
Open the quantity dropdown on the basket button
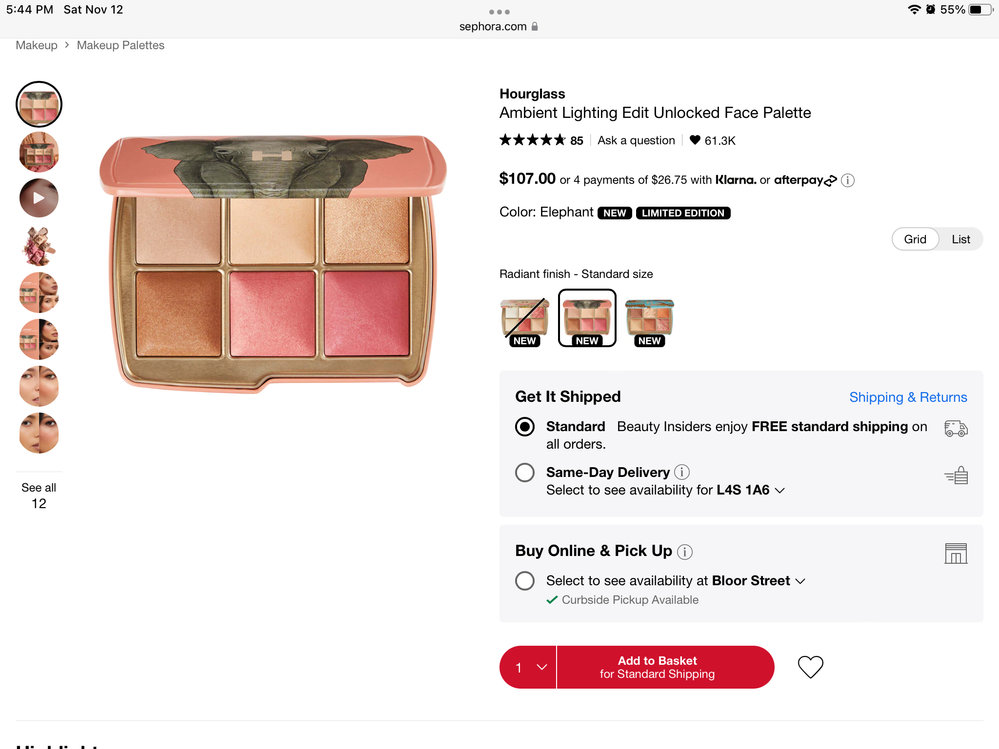(529, 667)
